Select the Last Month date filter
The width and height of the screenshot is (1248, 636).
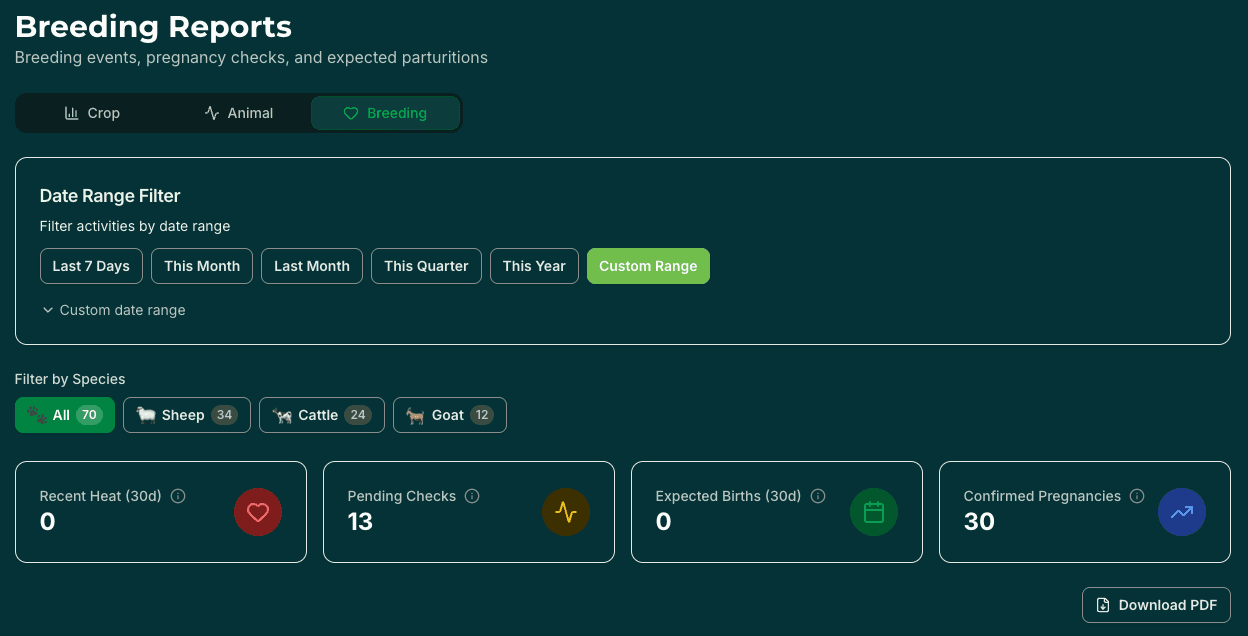point(311,266)
